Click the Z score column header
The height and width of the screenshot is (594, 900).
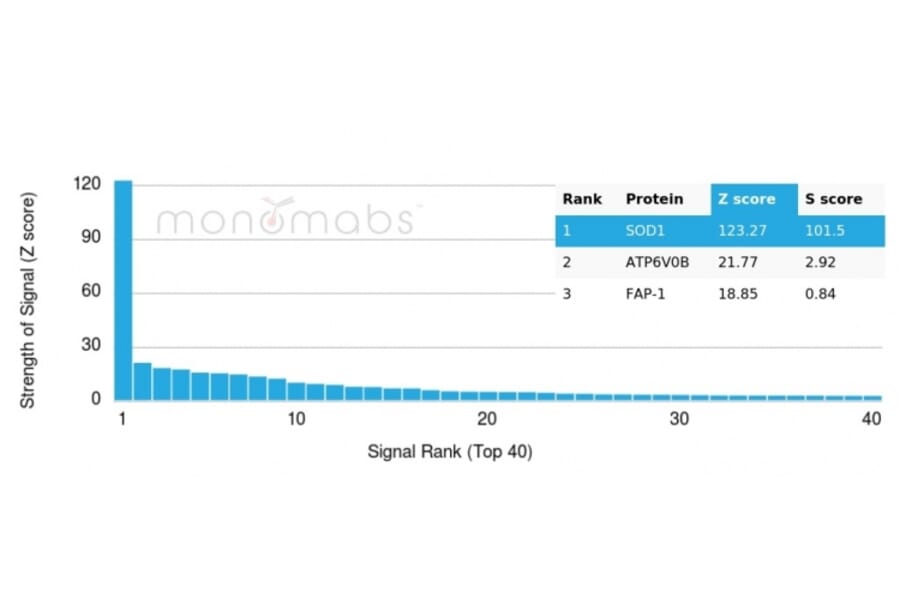[x=746, y=198]
